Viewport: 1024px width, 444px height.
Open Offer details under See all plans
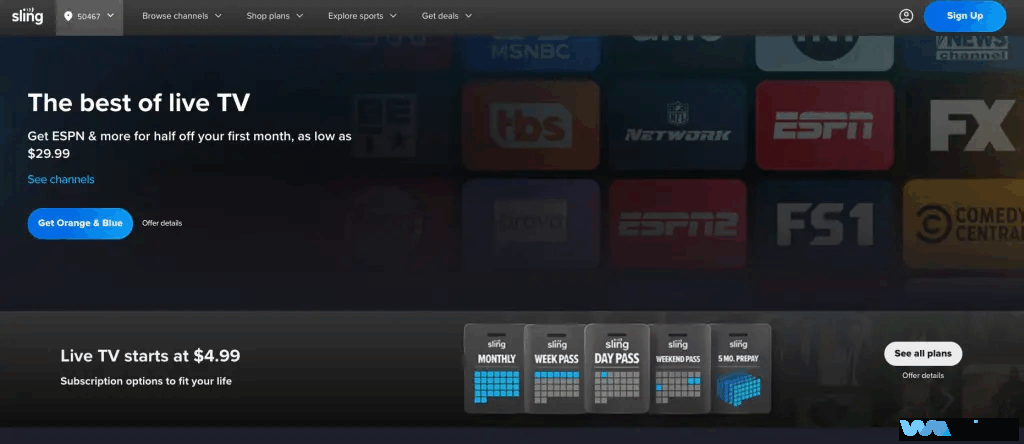pos(923,375)
